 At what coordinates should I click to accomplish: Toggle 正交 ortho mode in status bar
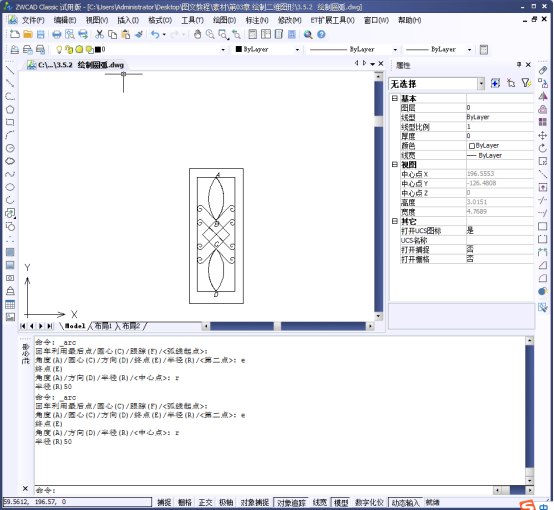pyautogui.click(x=205, y=502)
